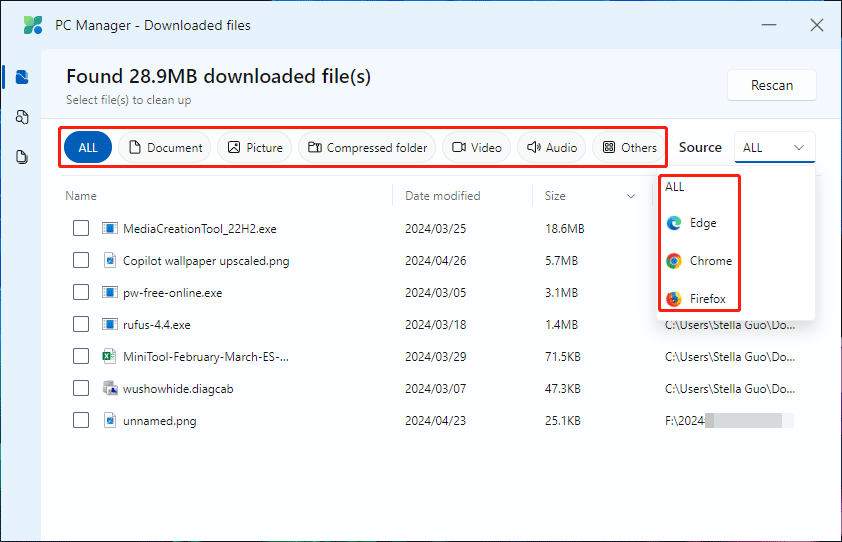Filter downloads by Audio
The image size is (842, 542).
[551, 147]
